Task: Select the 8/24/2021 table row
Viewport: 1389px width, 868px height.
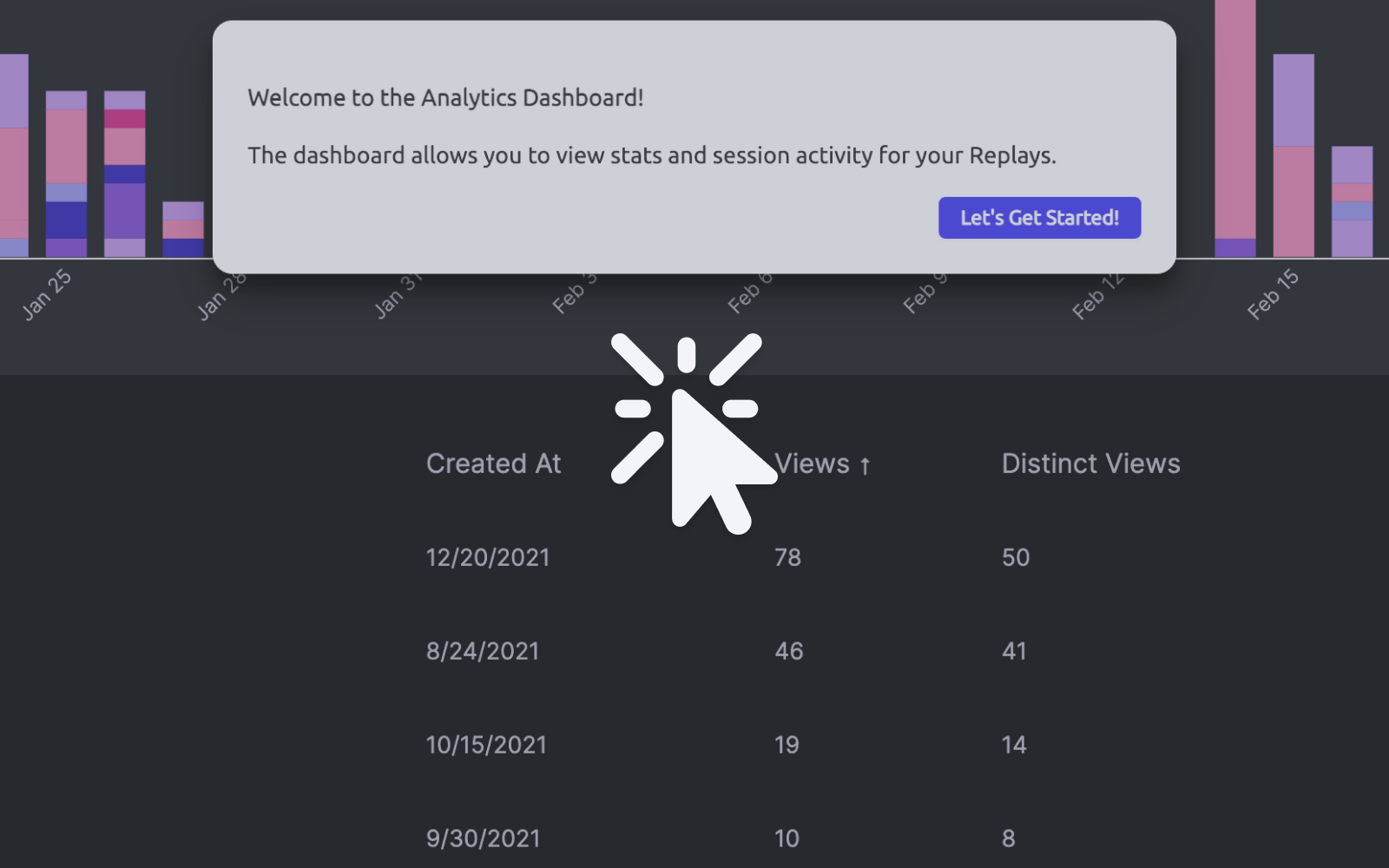Action: coord(483,651)
